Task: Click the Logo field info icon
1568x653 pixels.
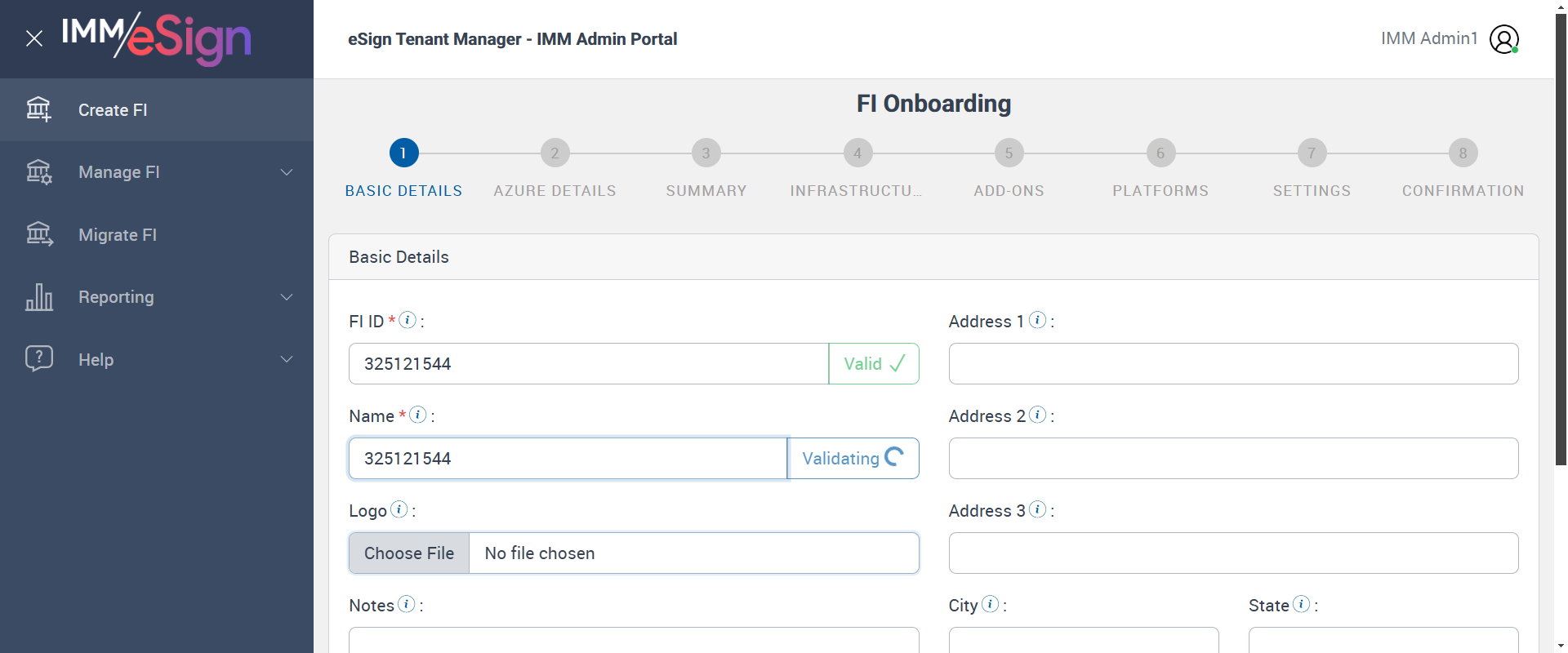Action: click(399, 509)
